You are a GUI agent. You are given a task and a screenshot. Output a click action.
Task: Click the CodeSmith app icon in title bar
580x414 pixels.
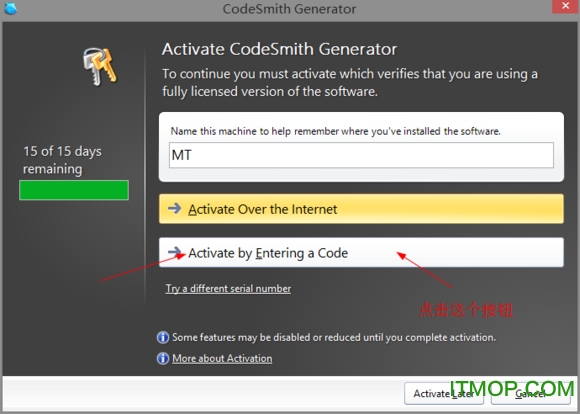[x=11, y=8]
